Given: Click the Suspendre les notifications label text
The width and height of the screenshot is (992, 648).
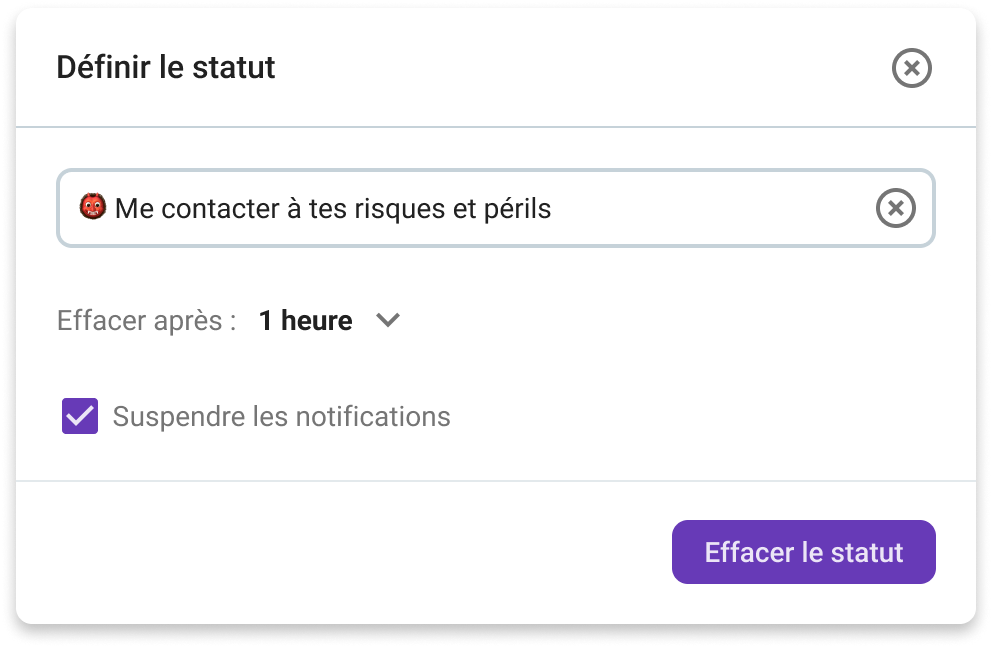Looking at the screenshot, I should tap(282, 415).
